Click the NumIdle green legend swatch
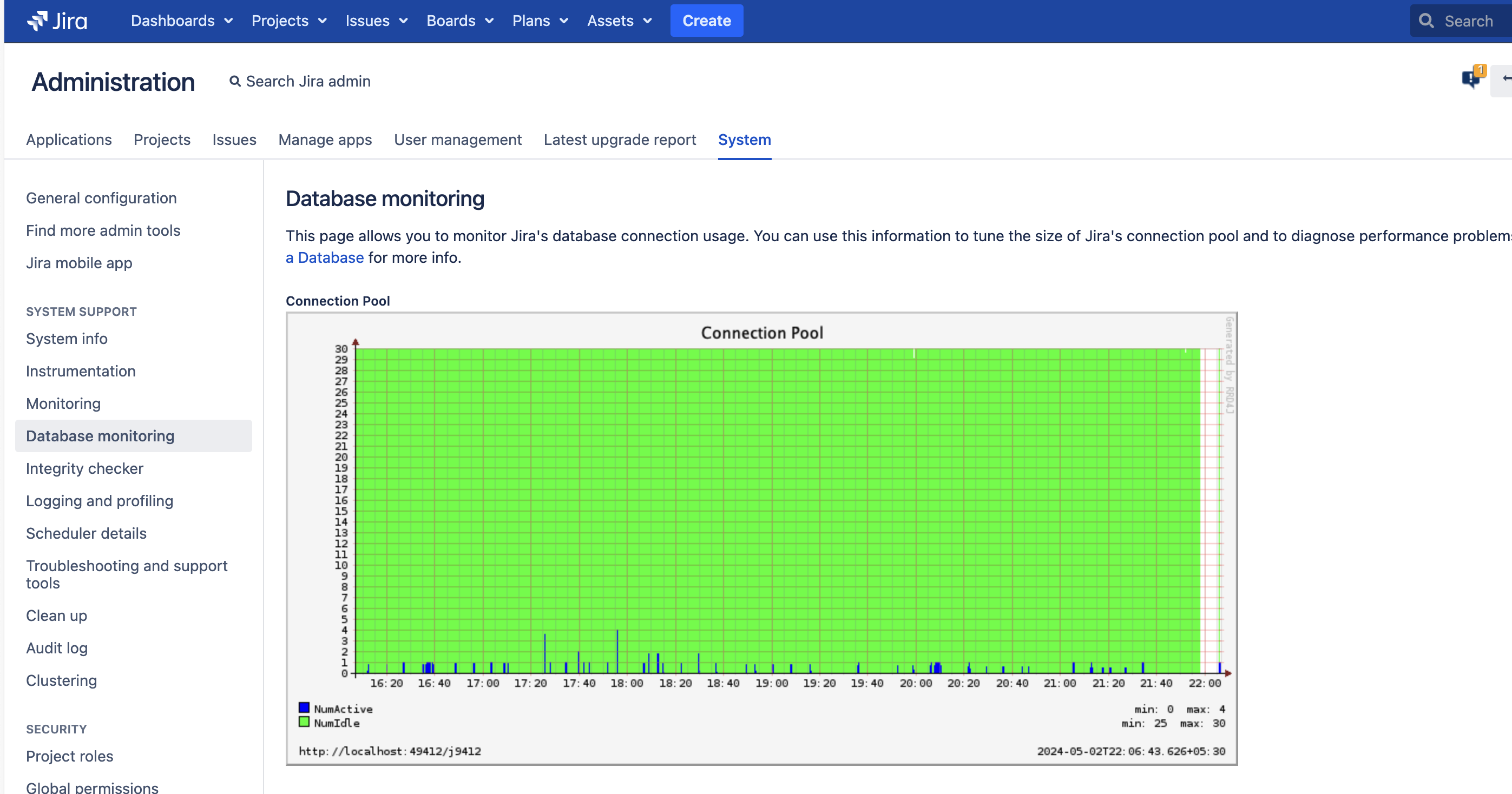1512x794 pixels. coord(304,723)
